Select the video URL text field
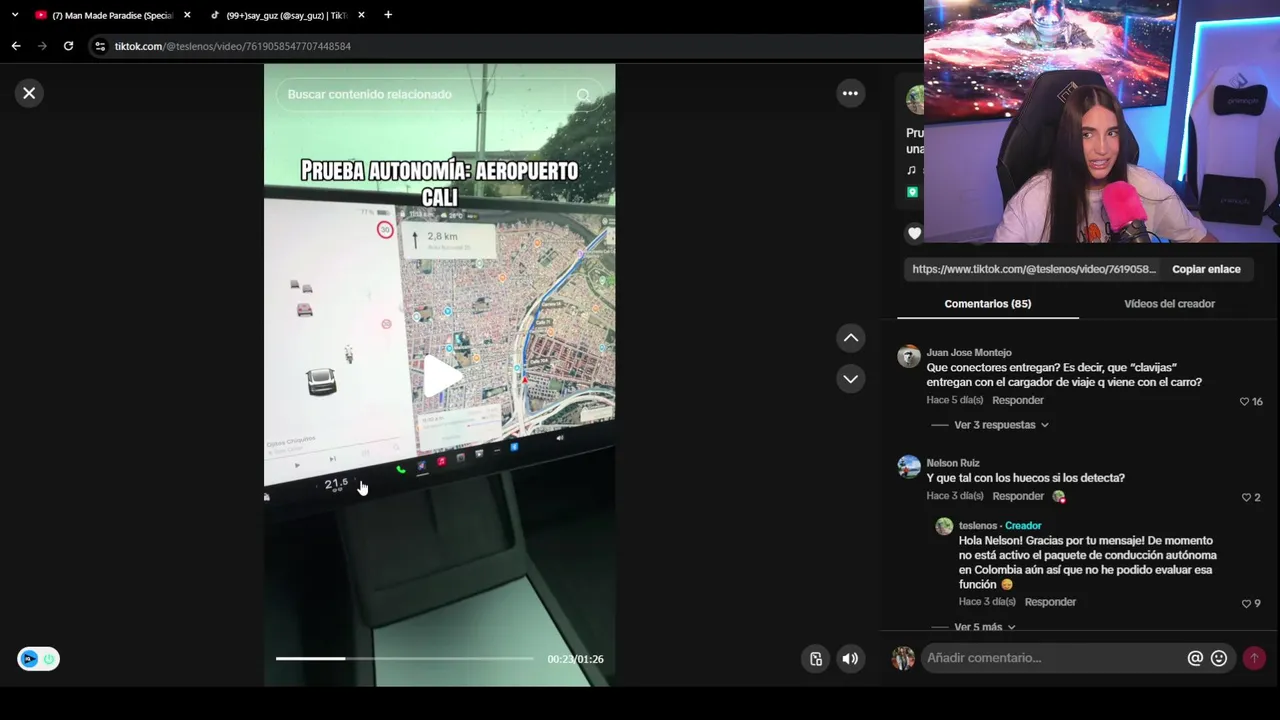 1034,269
